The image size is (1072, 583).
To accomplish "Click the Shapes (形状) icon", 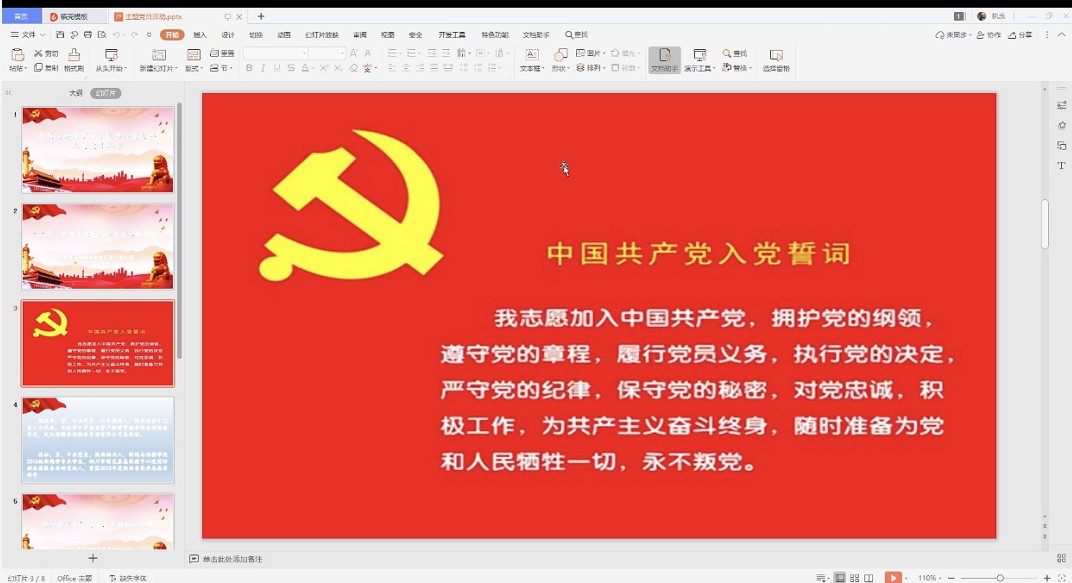I will 561,55.
